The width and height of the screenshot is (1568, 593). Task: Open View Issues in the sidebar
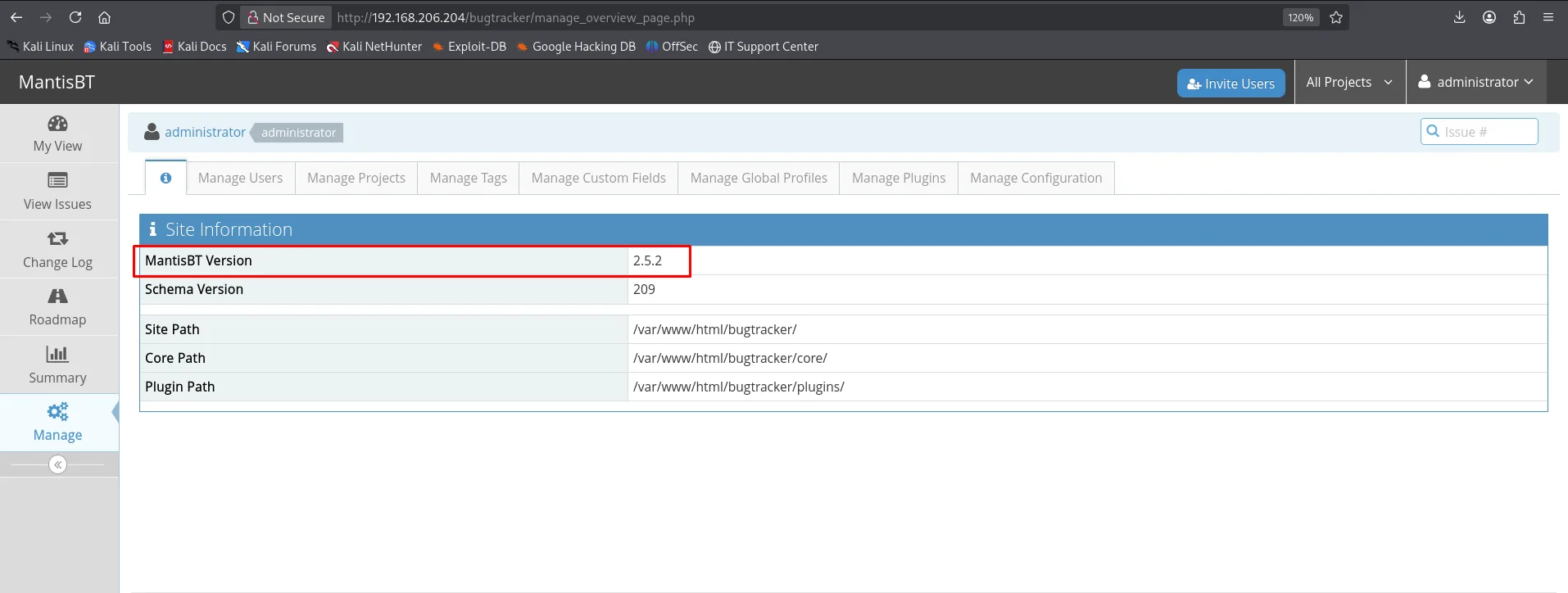click(58, 192)
